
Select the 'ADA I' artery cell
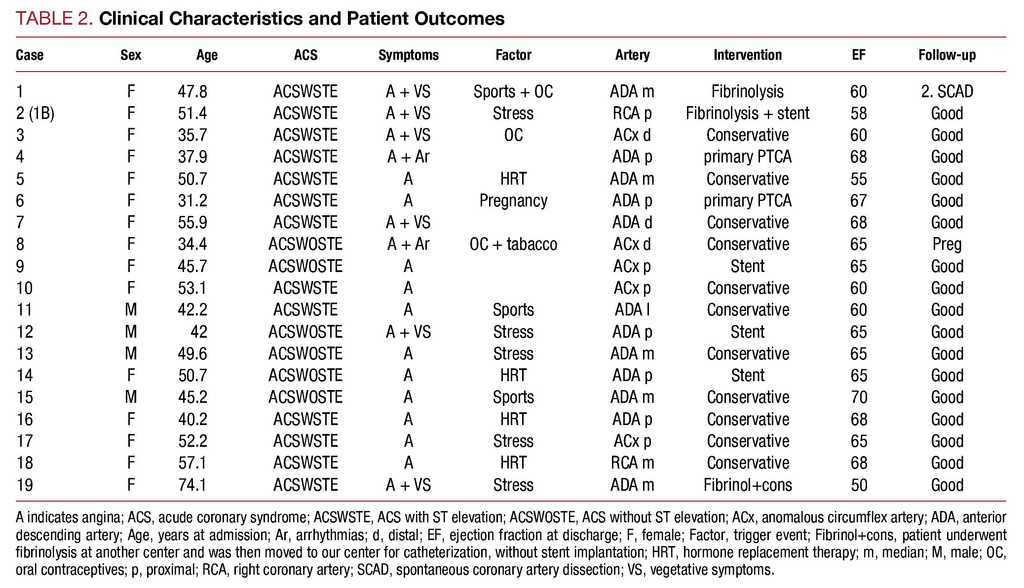[632, 311]
